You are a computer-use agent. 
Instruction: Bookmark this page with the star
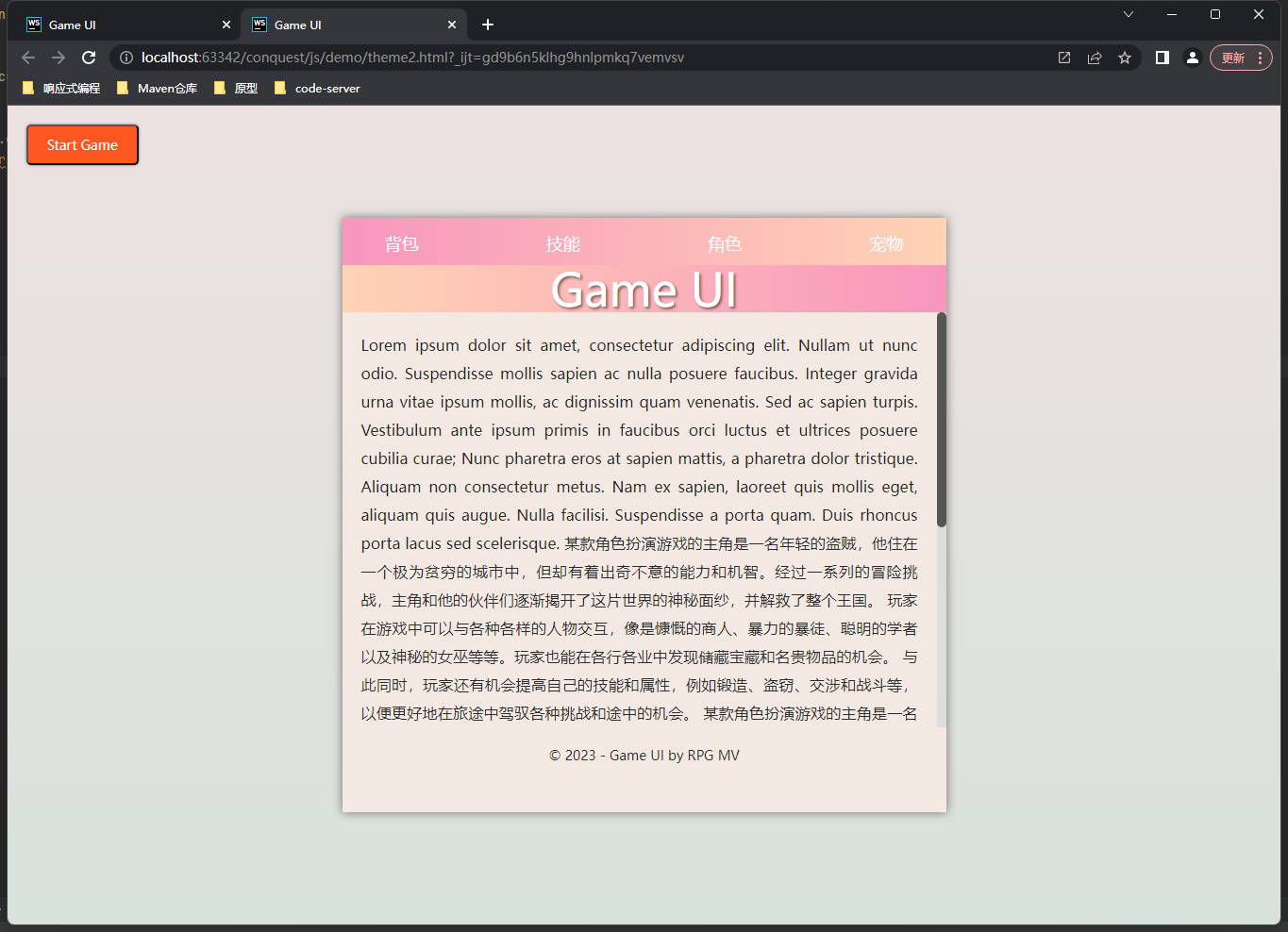coord(1125,58)
